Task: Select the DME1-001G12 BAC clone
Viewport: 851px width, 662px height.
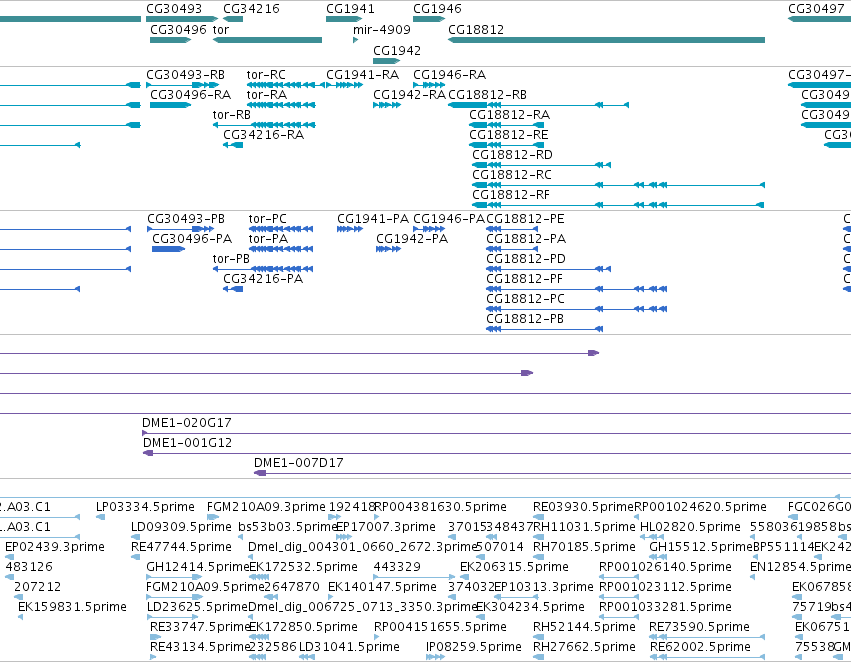Action: 497,454
